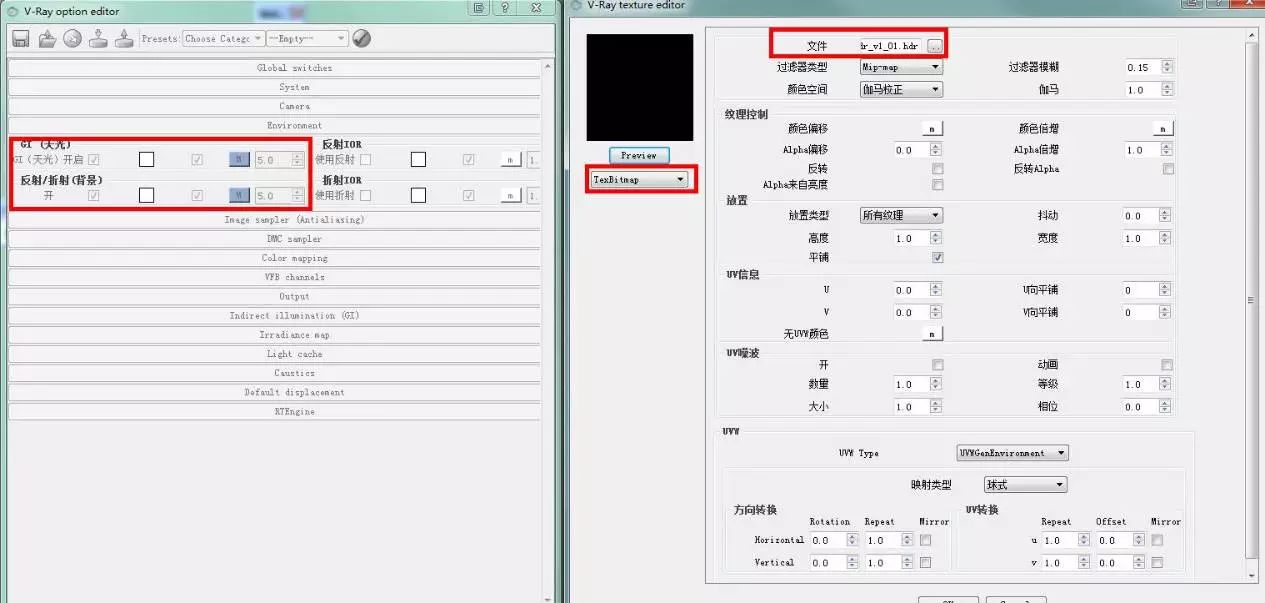
Task: Uncheck the 平铺 checkbox
Action: pos(938,257)
